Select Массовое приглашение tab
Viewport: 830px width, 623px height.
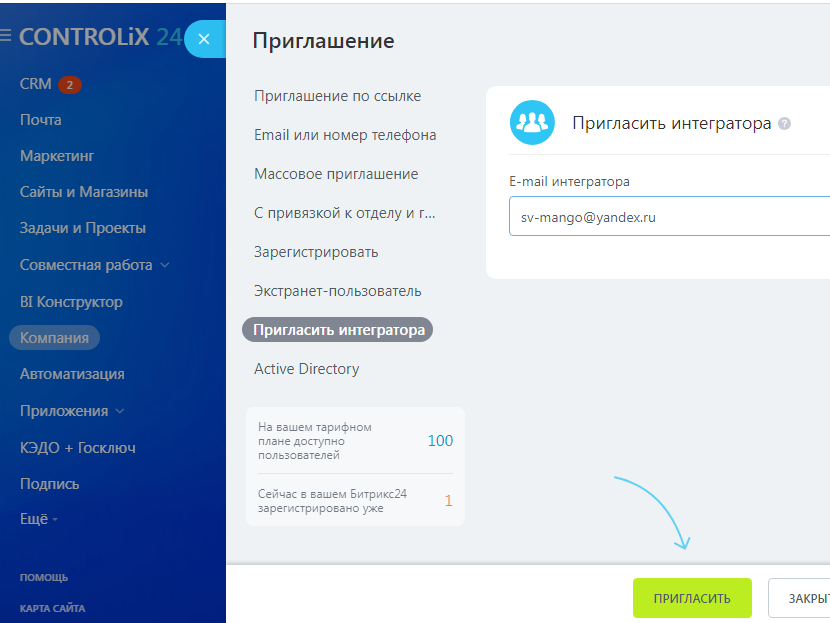click(x=336, y=174)
